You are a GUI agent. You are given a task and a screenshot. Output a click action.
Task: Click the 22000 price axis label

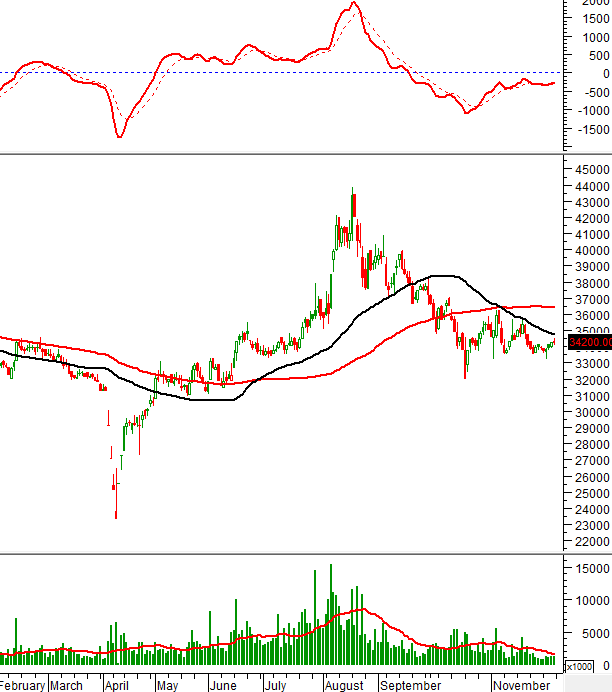[x=588, y=541]
